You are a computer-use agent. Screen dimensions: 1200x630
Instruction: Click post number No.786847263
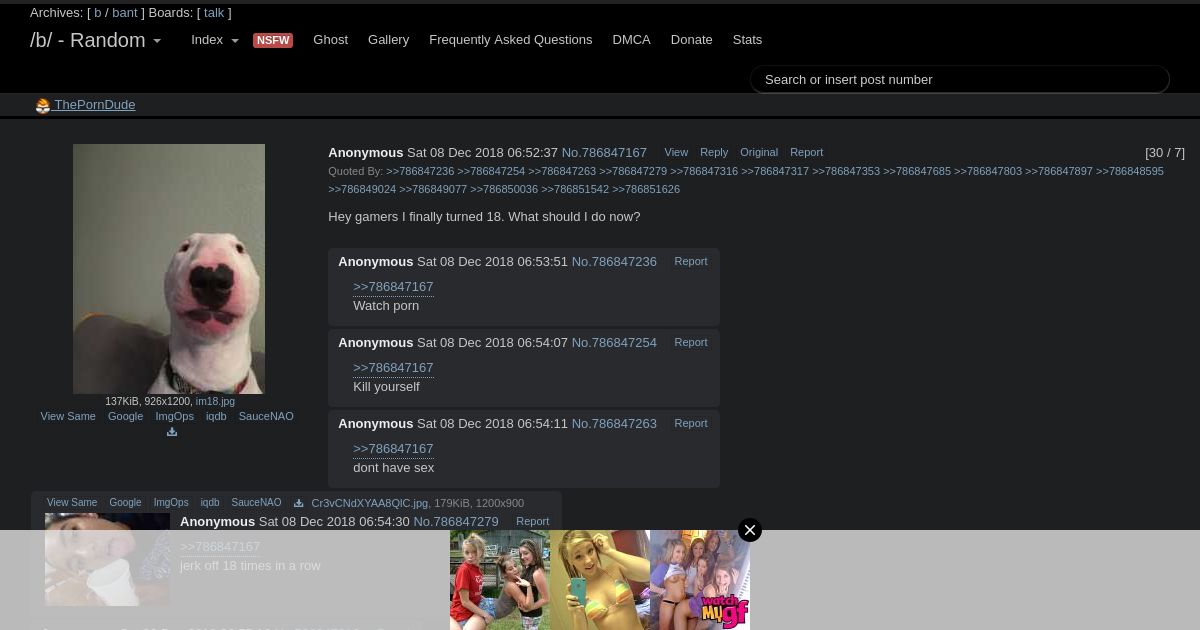614,424
